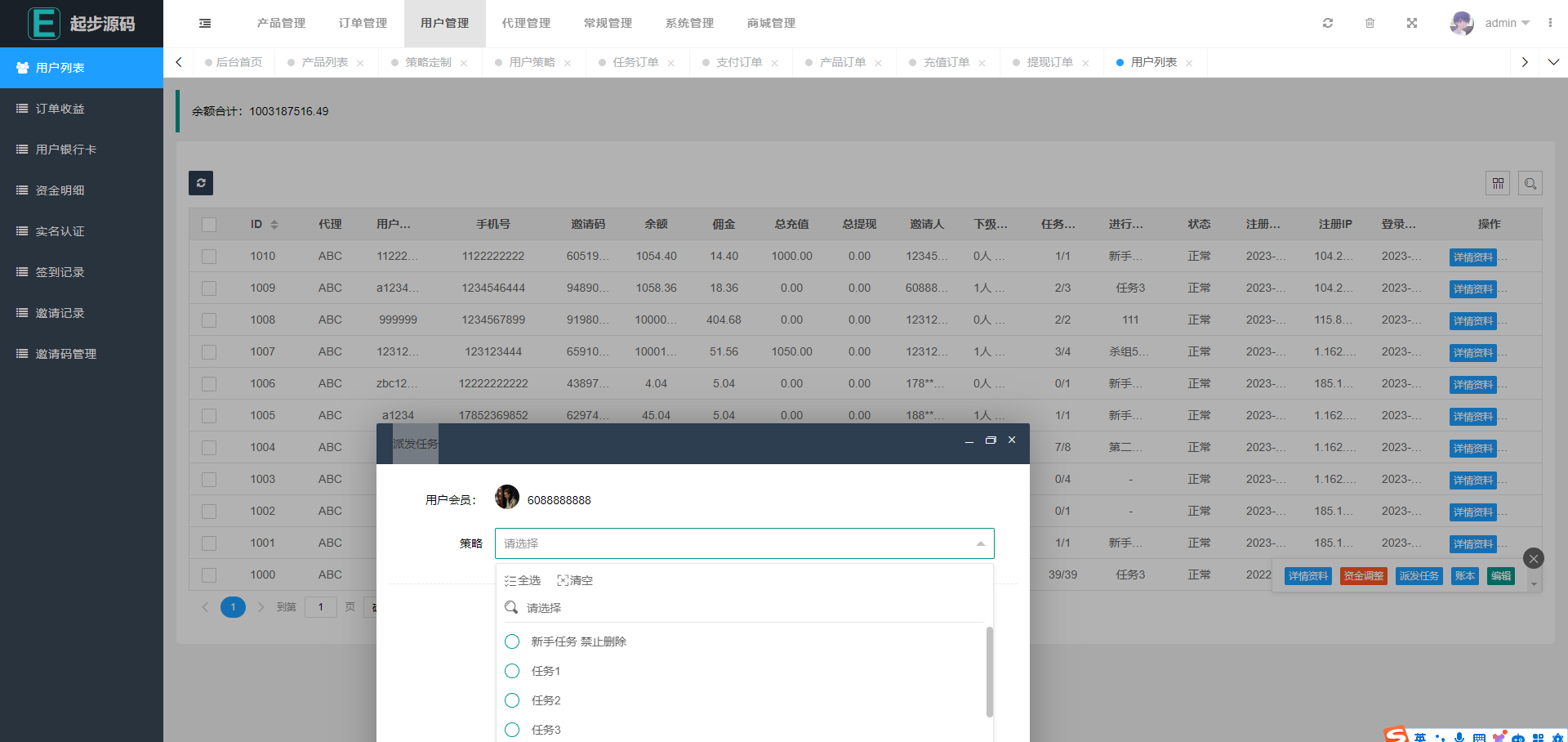Open the 代理管理 top menu
This screenshot has height=742, width=1568.
[x=526, y=23]
